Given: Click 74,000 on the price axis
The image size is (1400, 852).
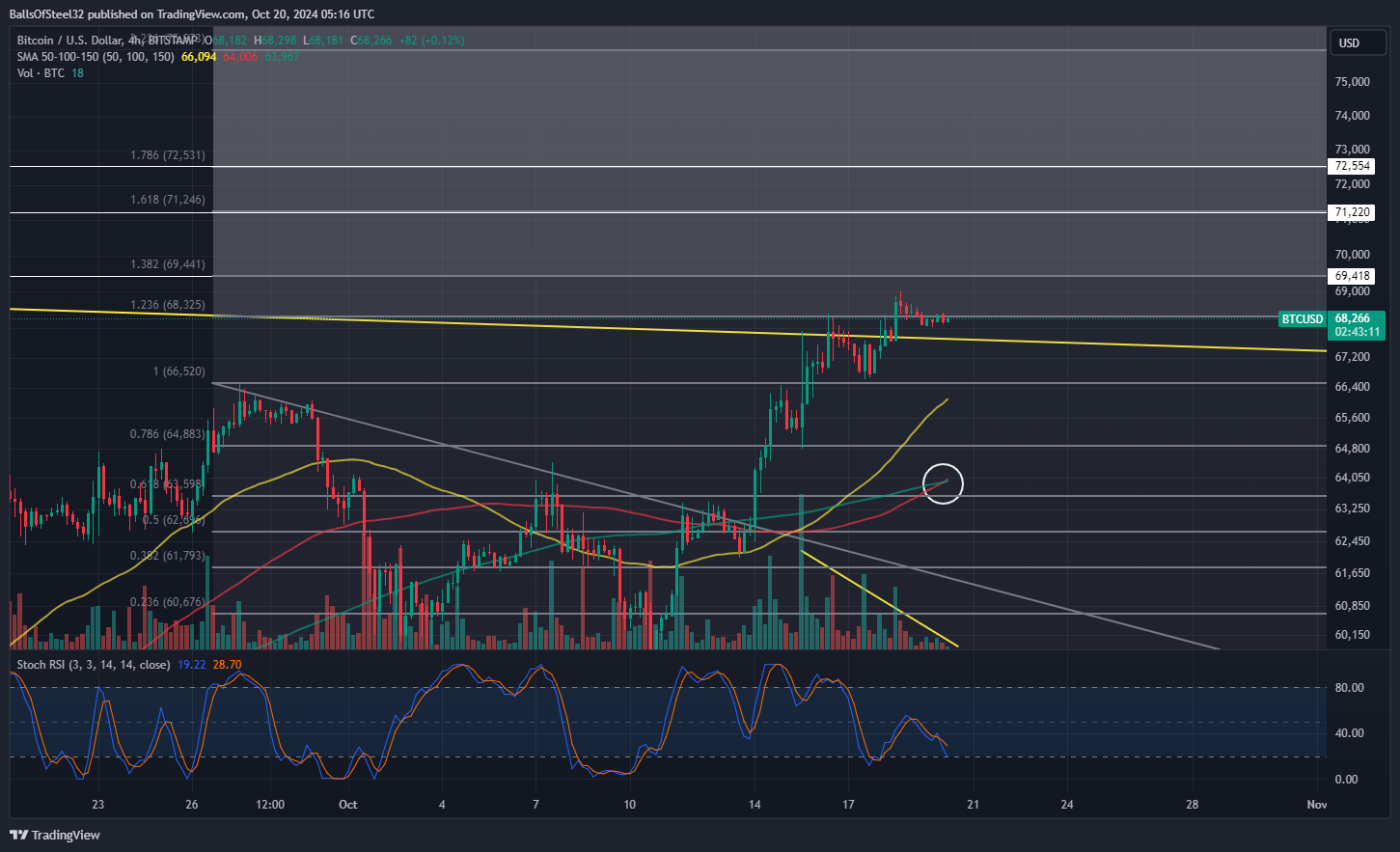Looking at the screenshot, I should (x=1352, y=116).
